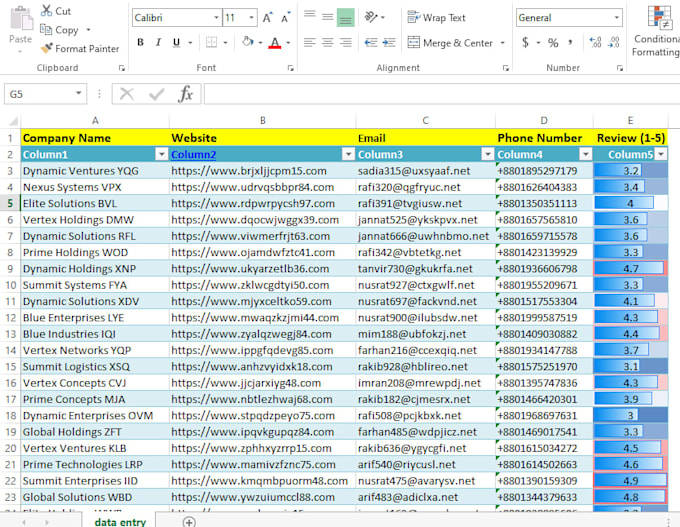The image size is (680, 527).
Task: Toggle bold formatting
Action: 141,43
